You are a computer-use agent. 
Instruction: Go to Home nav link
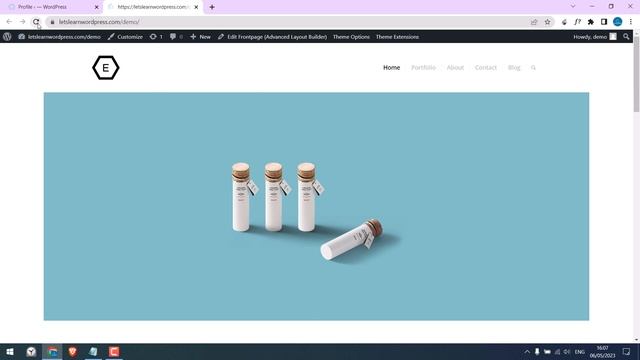click(x=391, y=68)
